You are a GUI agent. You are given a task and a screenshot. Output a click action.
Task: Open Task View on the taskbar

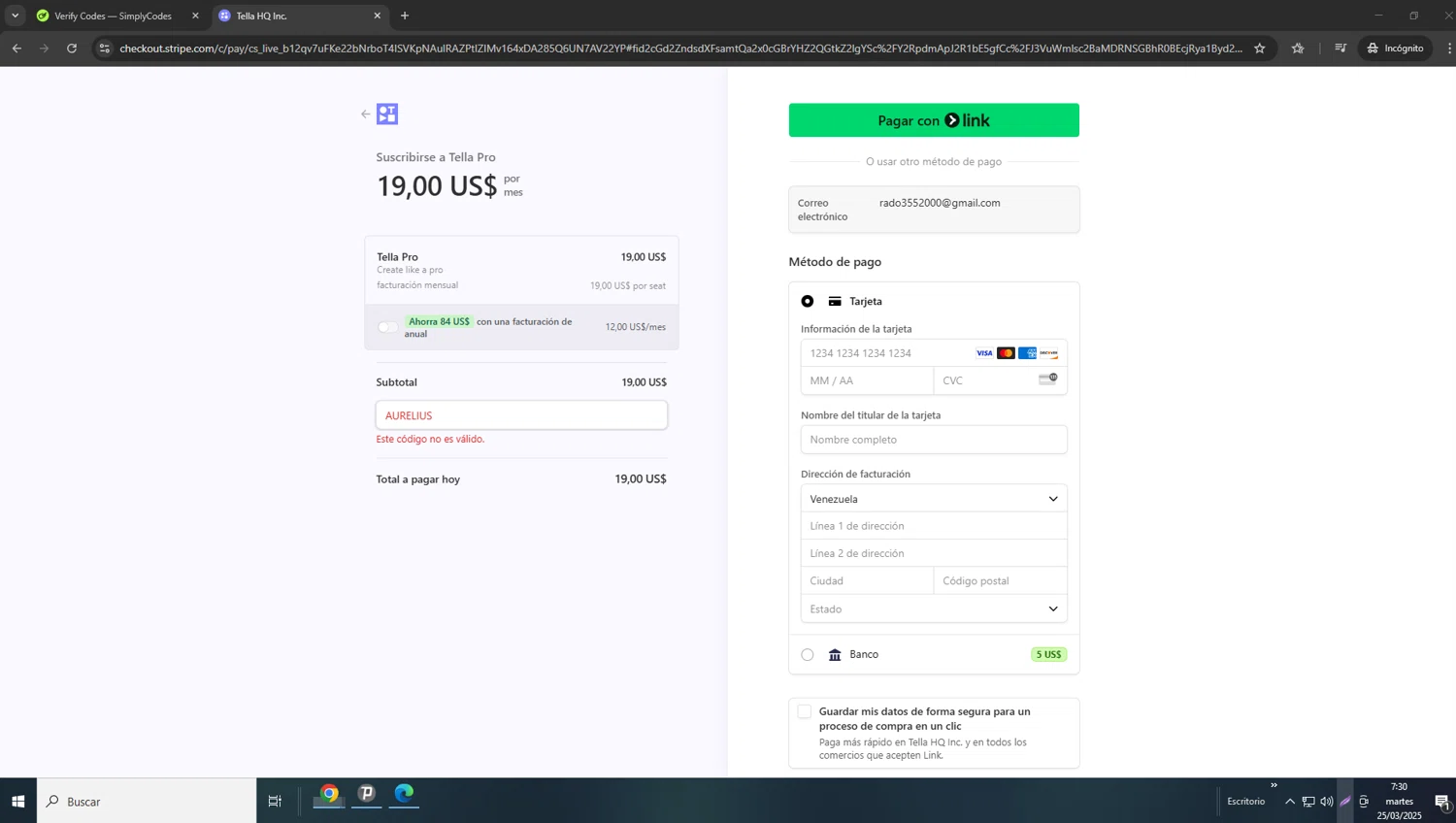(x=275, y=802)
